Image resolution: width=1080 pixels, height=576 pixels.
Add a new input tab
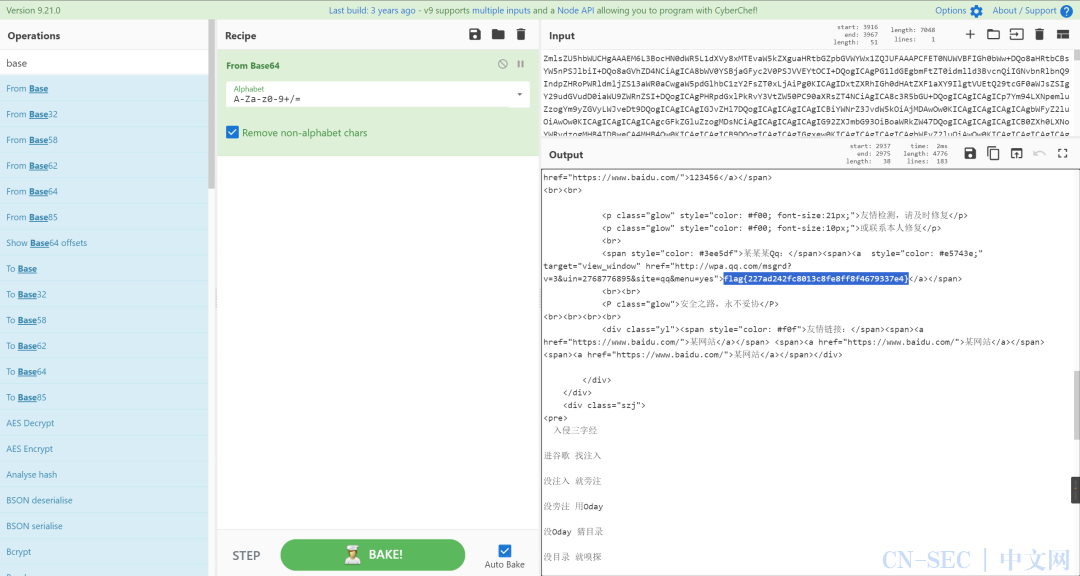(969, 35)
